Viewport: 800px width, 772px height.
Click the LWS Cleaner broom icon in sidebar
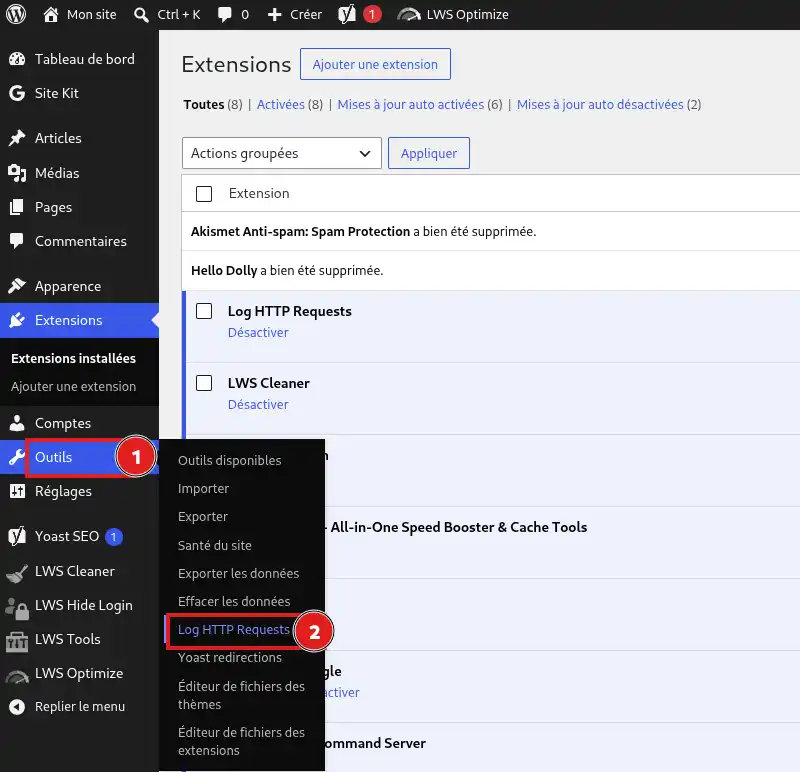17,573
